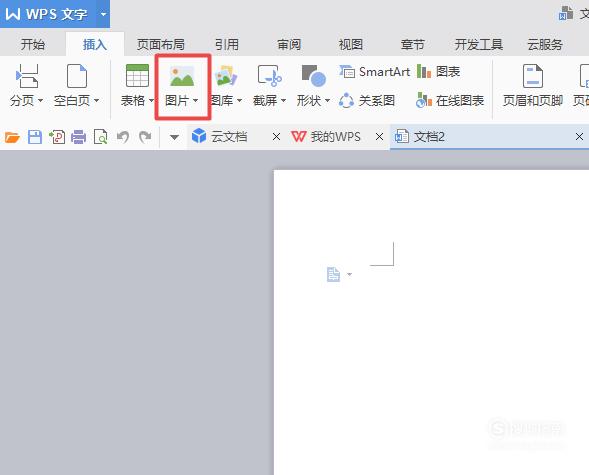Click the WPS 文字 logo button
Screen dimensions: 589x475
(x=48, y=14)
